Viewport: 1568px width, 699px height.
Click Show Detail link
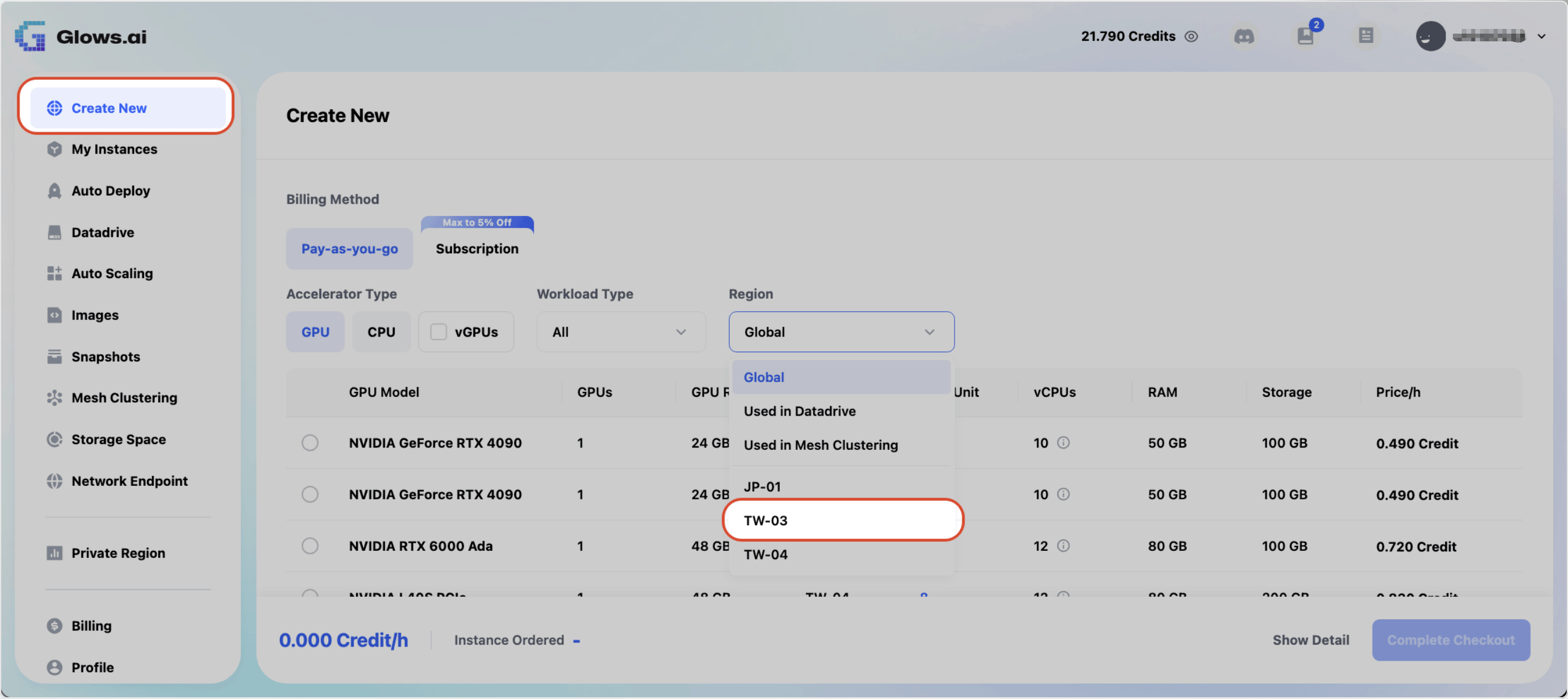(1311, 640)
